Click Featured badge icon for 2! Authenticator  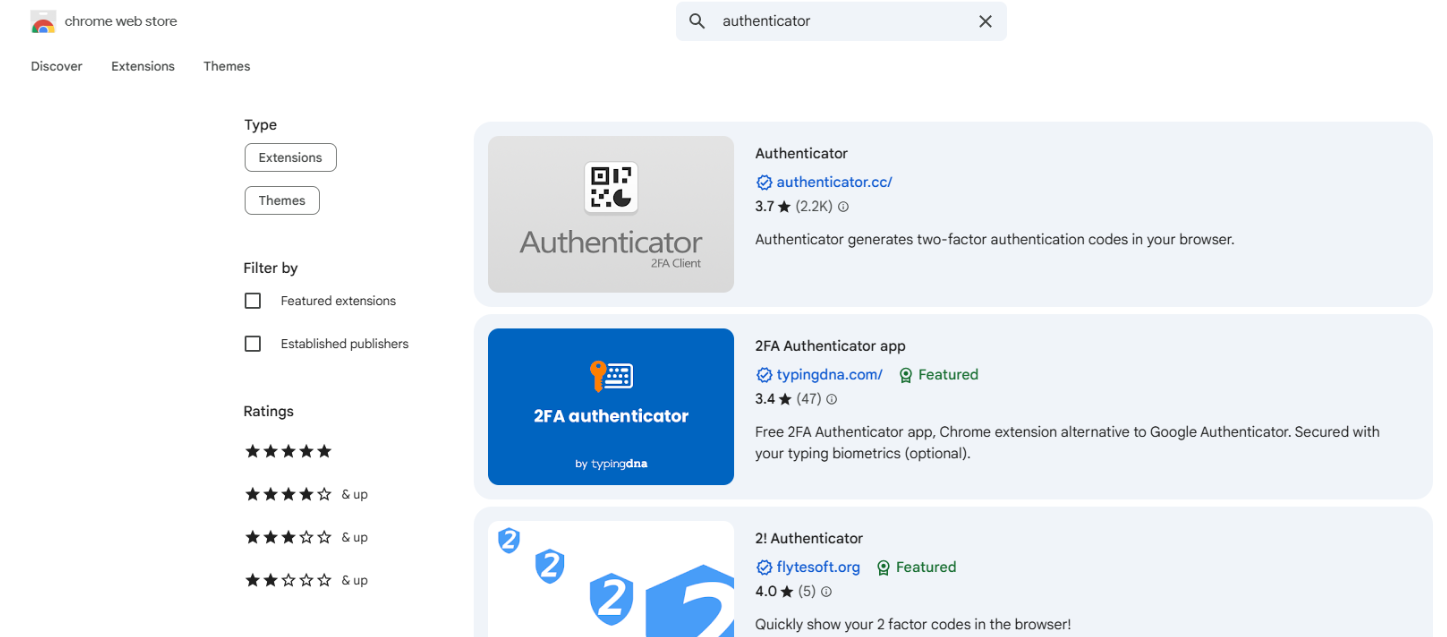coord(884,567)
